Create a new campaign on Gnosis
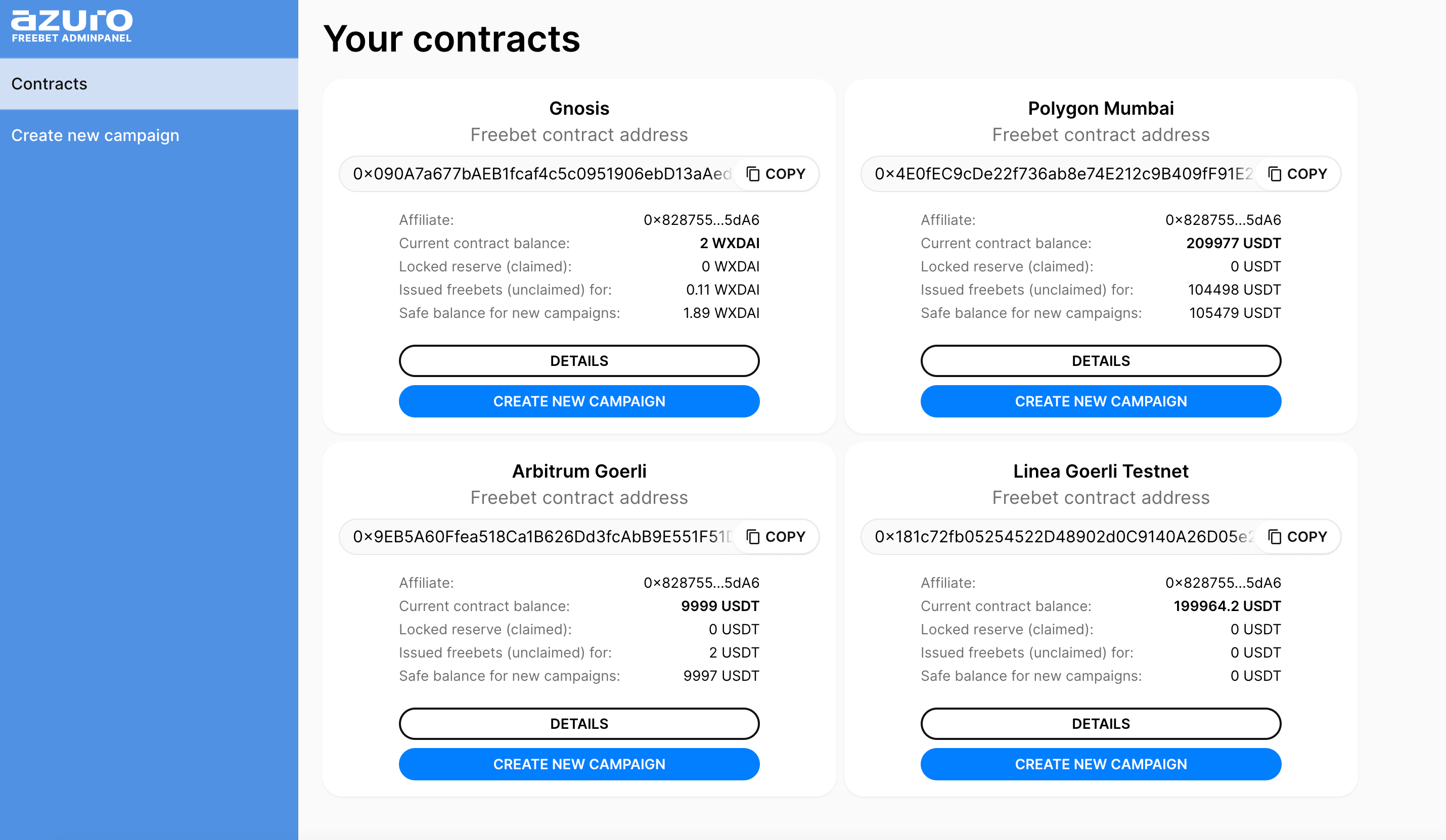The image size is (1446, 840). click(x=579, y=401)
